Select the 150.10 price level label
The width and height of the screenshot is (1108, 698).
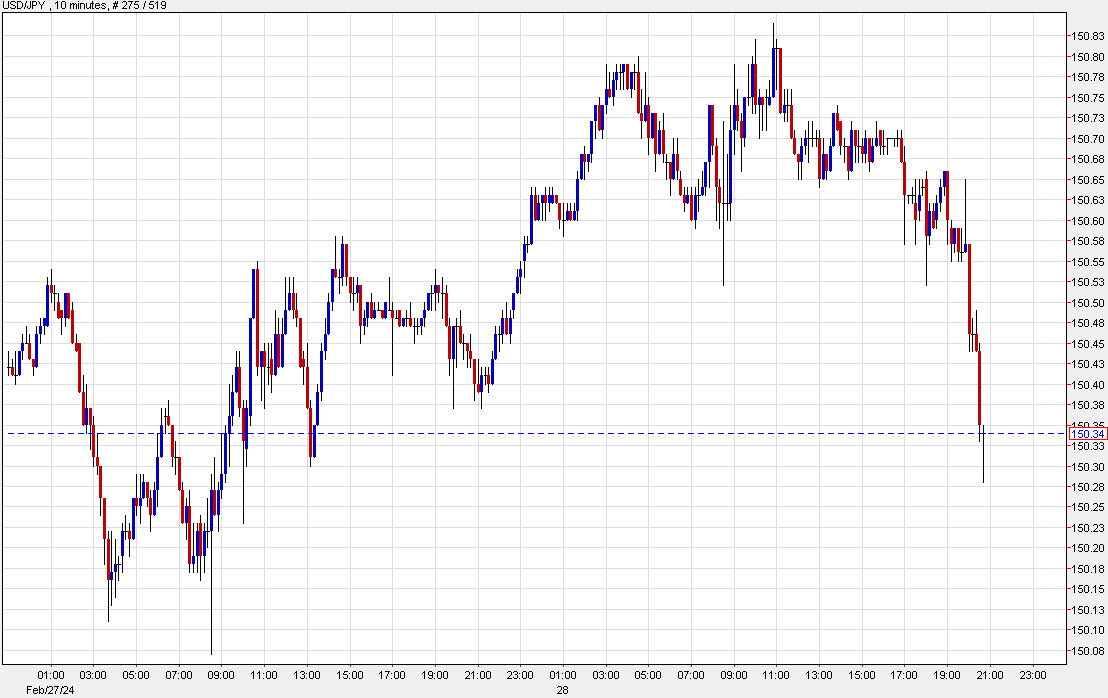1088,629
